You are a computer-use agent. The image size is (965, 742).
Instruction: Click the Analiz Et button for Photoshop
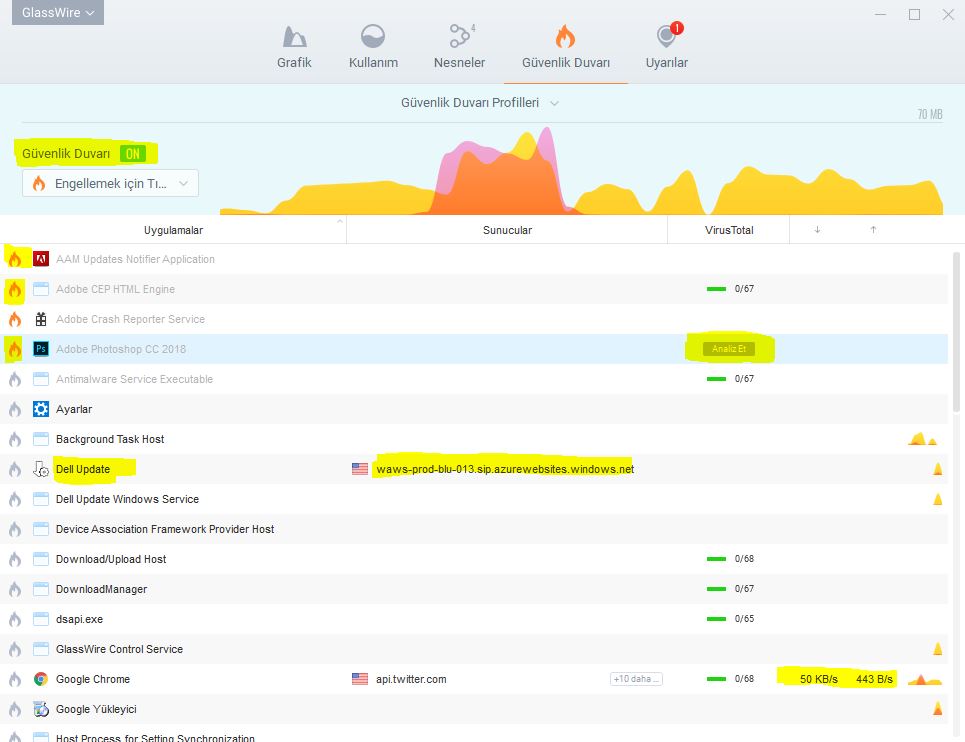[729, 349]
